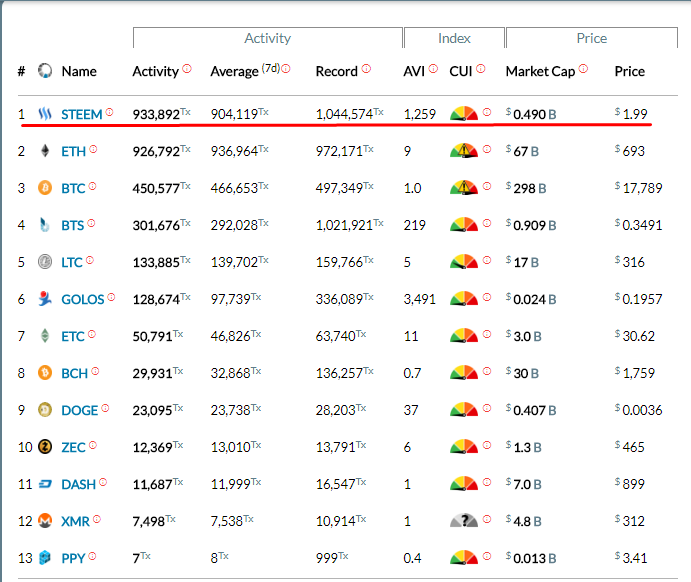This screenshot has width=691, height=582.
Task: Open the GOLOS coin link
Action: click(x=83, y=300)
